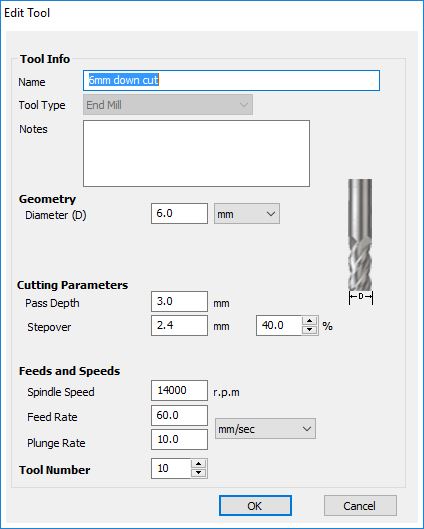
Task: Select the Diameter value field
Action: (179, 213)
